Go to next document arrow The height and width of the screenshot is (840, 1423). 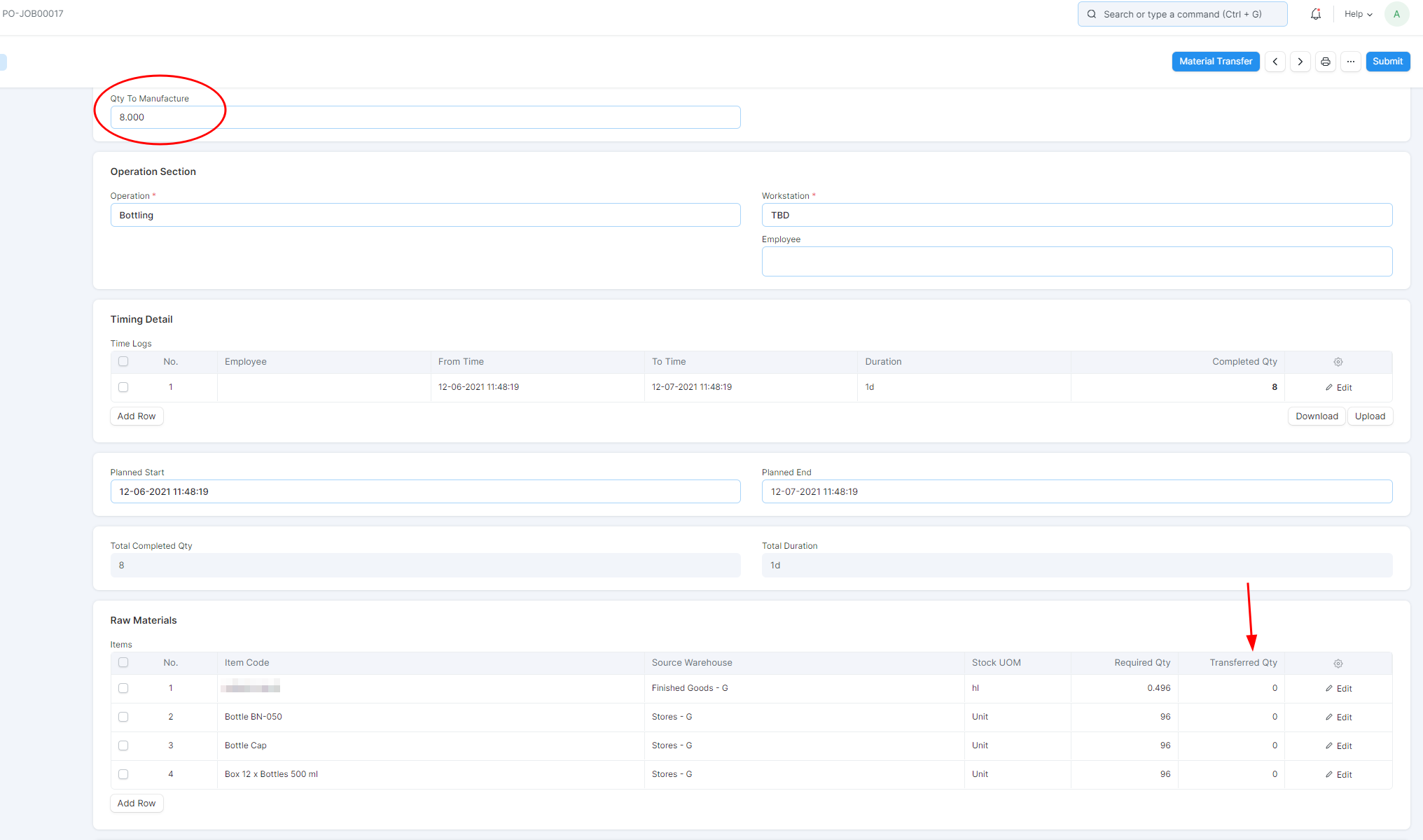pyautogui.click(x=1300, y=62)
